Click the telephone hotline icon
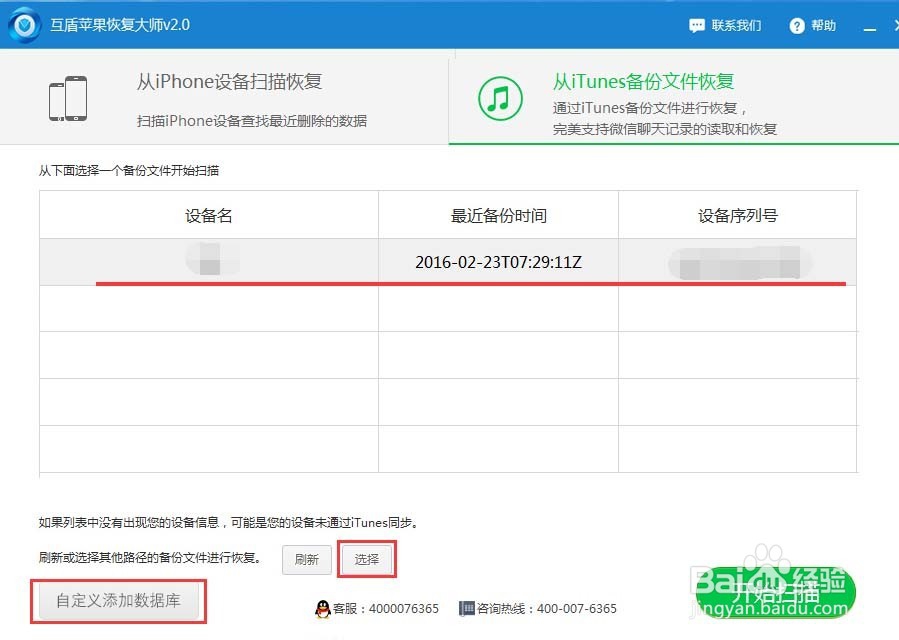The height and width of the screenshot is (640, 899). (467, 608)
